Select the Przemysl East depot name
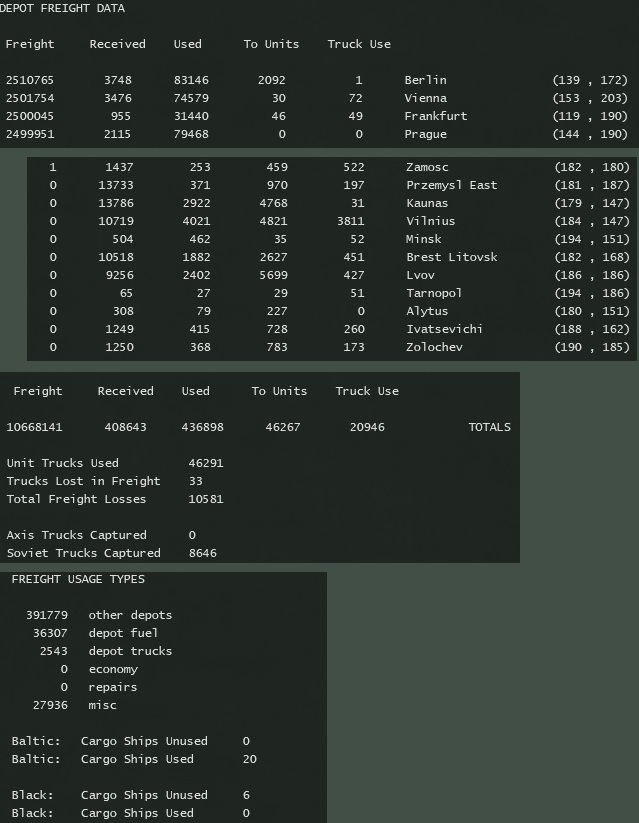This screenshot has width=639, height=823. (x=452, y=185)
